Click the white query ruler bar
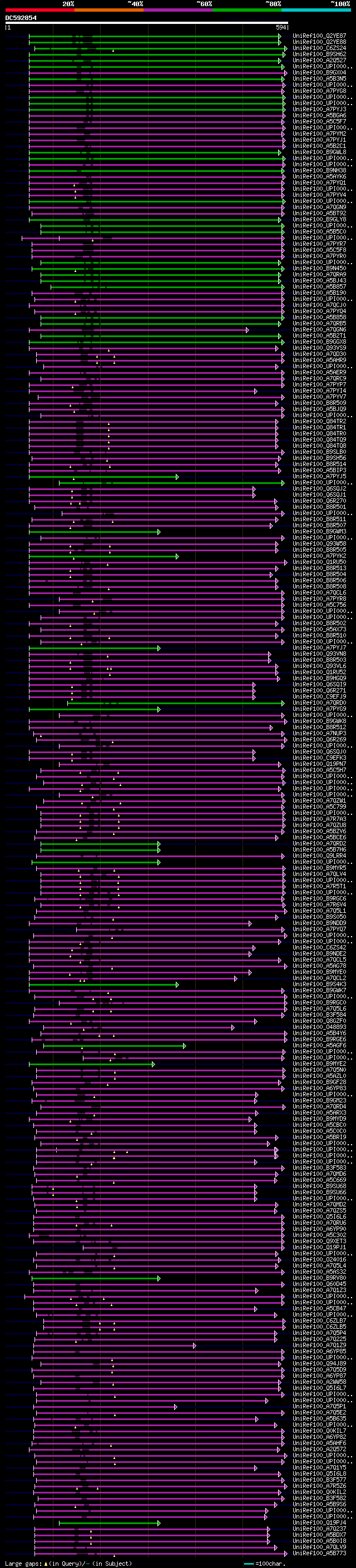Viewport: 356px width, 1568px height. [146, 23]
